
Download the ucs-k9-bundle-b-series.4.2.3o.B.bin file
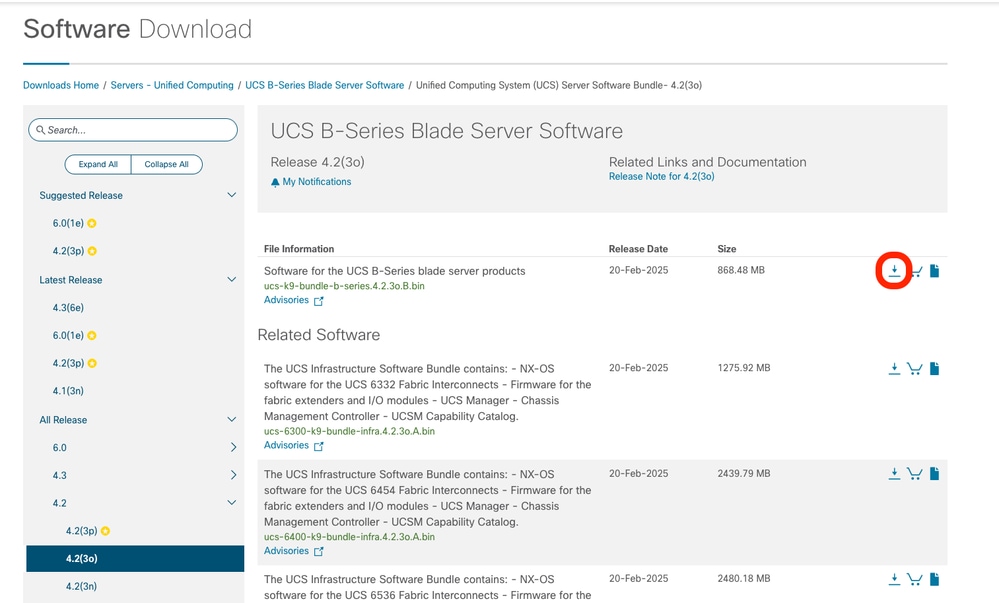click(894, 271)
